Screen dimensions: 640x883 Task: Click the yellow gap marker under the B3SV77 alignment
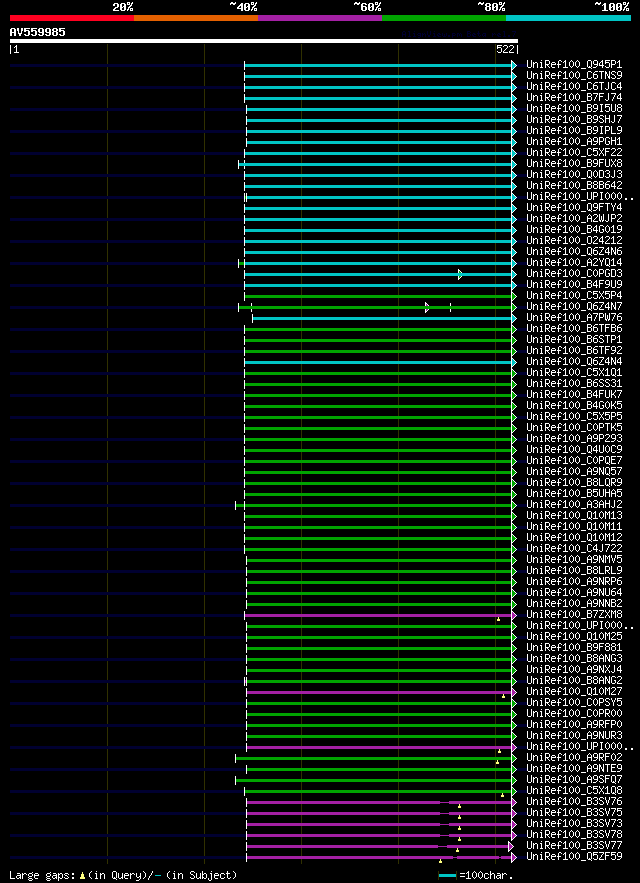tap(457, 850)
